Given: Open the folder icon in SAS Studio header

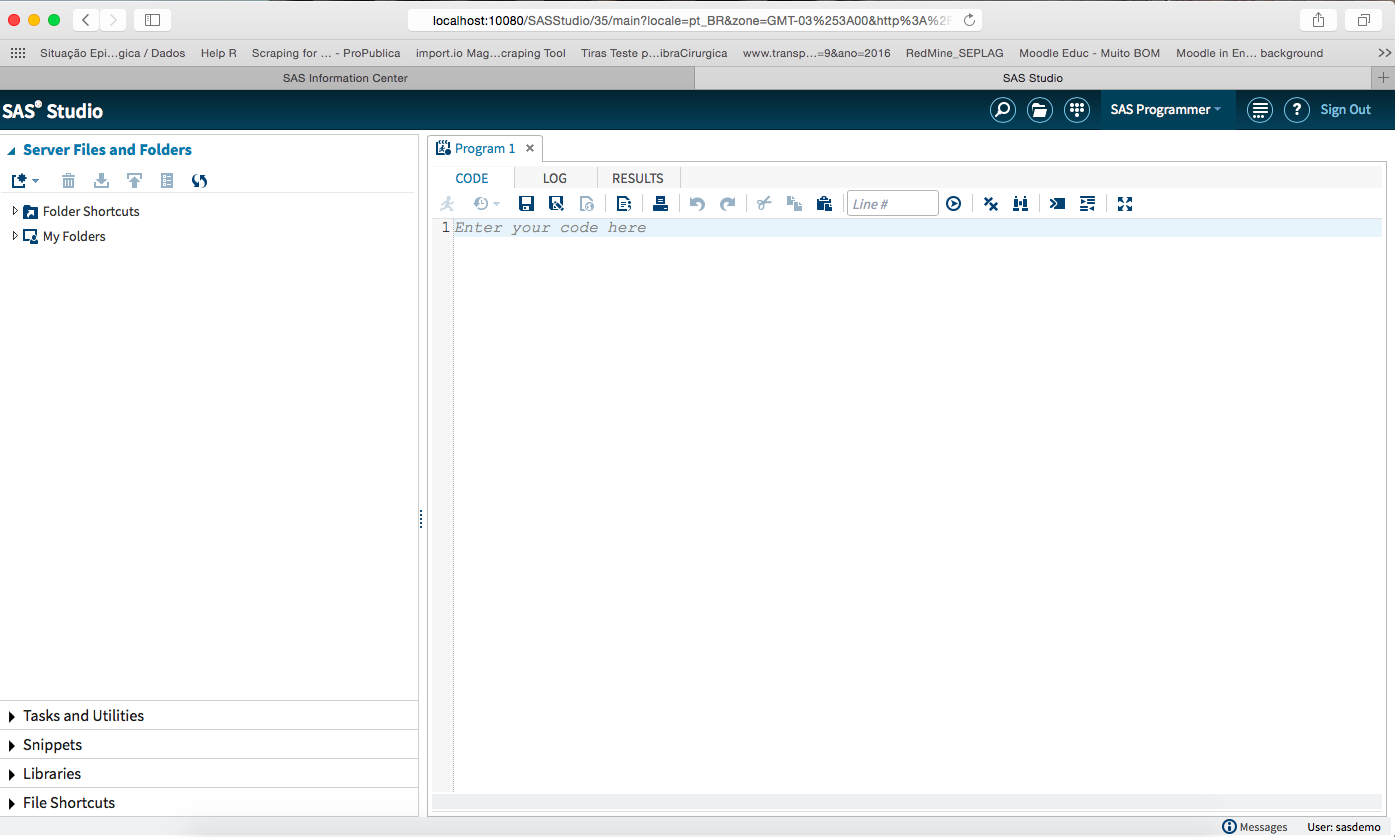Looking at the screenshot, I should (x=1040, y=110).
